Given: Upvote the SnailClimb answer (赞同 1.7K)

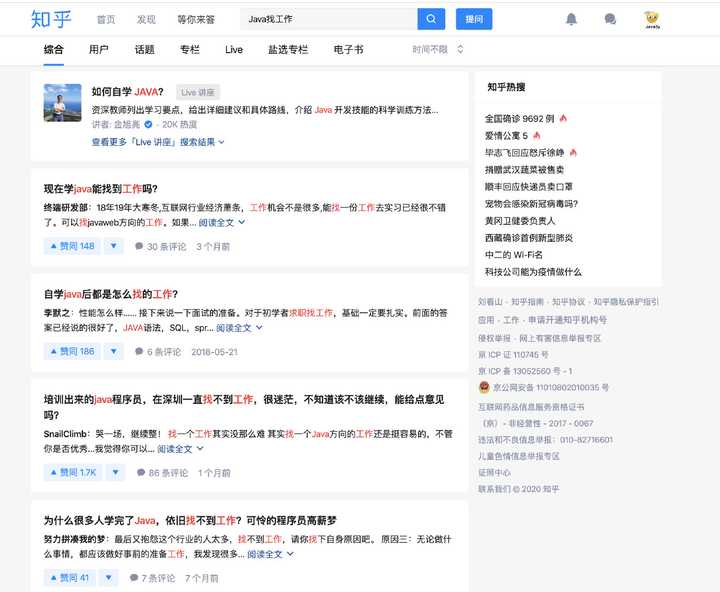Looking at the screenshot, I should pyautogui.click(x=73, y=472).
